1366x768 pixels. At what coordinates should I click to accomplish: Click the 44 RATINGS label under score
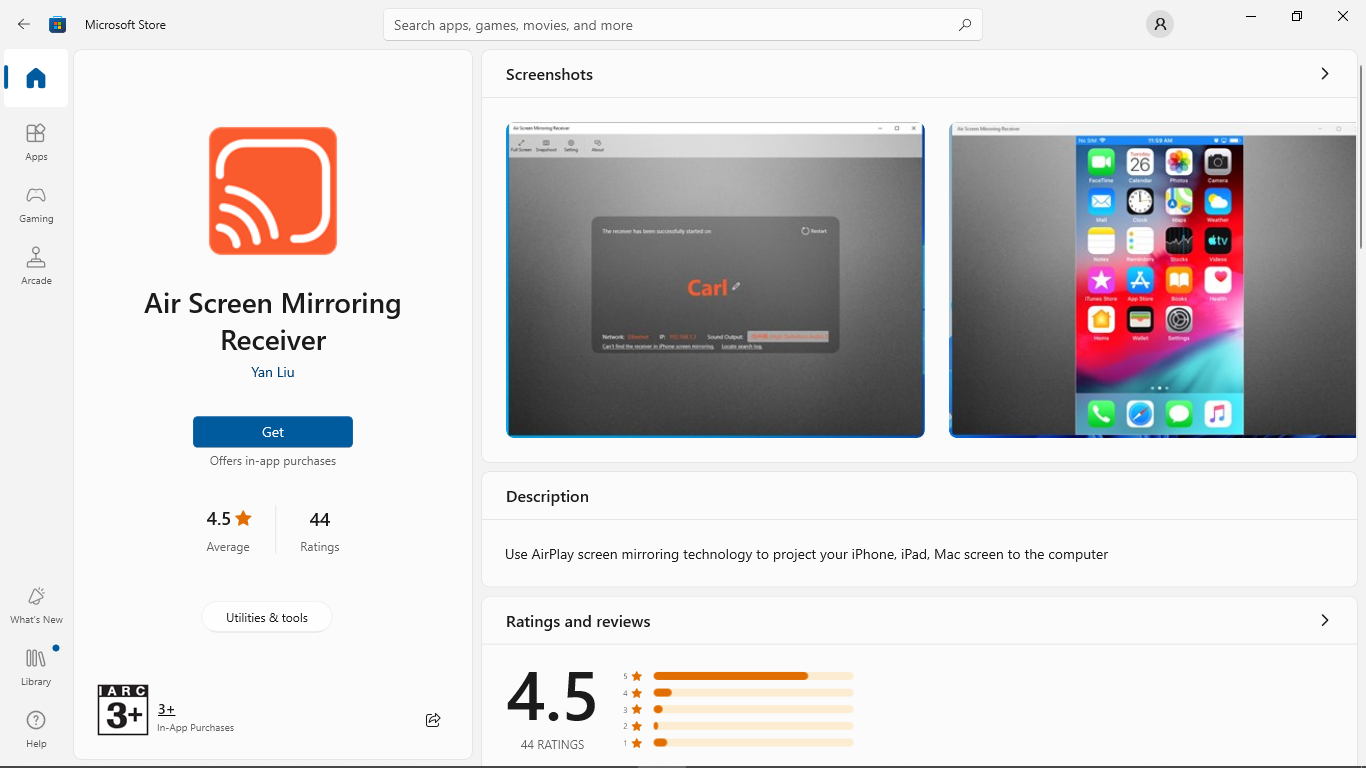click(x=552, y=745)
